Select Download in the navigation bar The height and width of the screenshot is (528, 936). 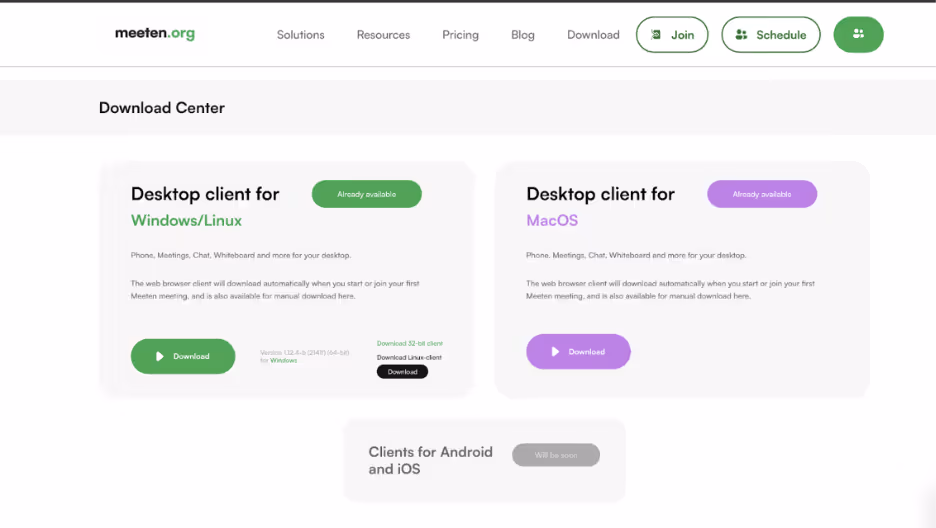[x=593, y=35]
